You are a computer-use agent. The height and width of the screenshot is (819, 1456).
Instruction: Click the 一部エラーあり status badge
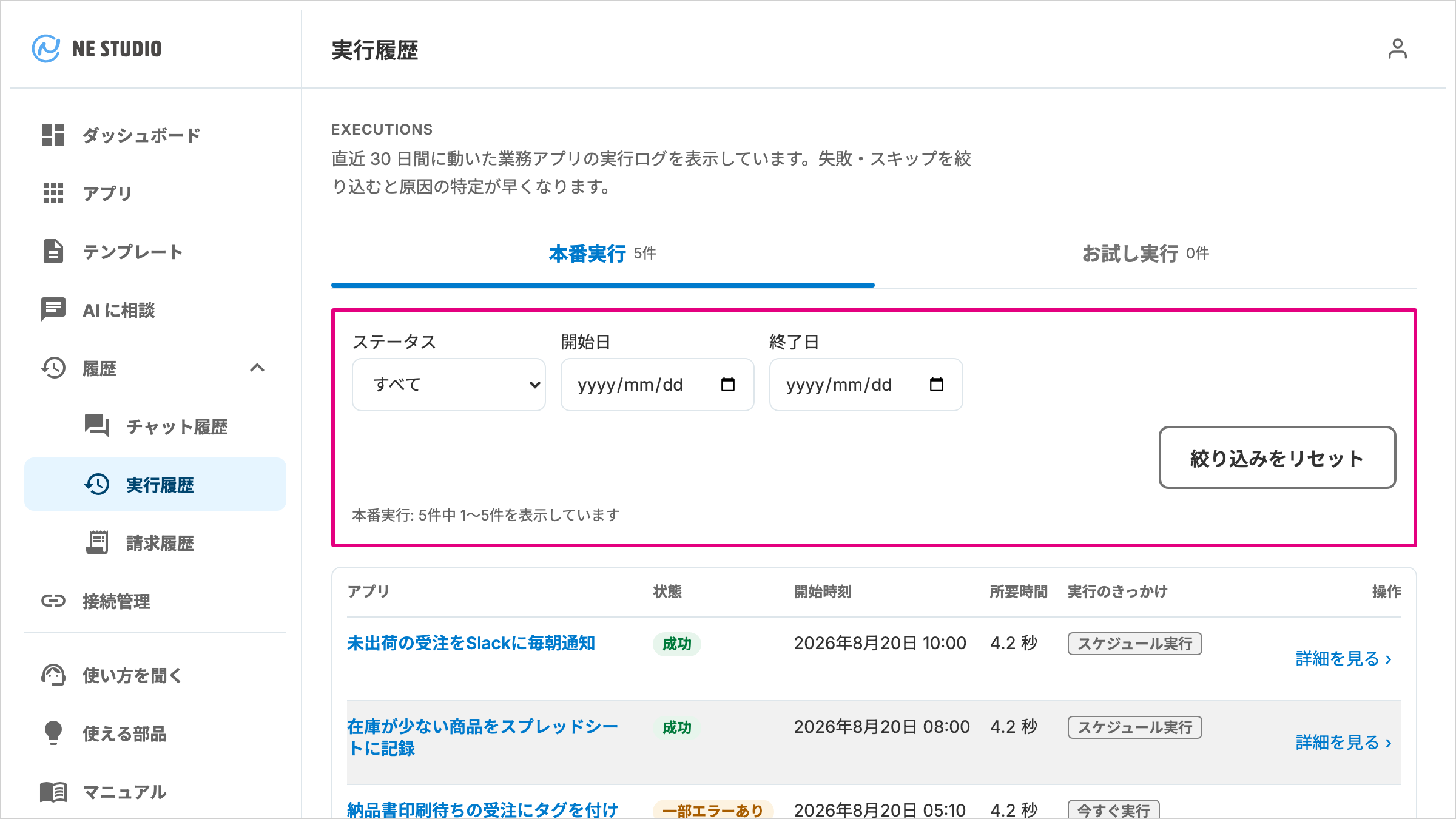(713, 810)
